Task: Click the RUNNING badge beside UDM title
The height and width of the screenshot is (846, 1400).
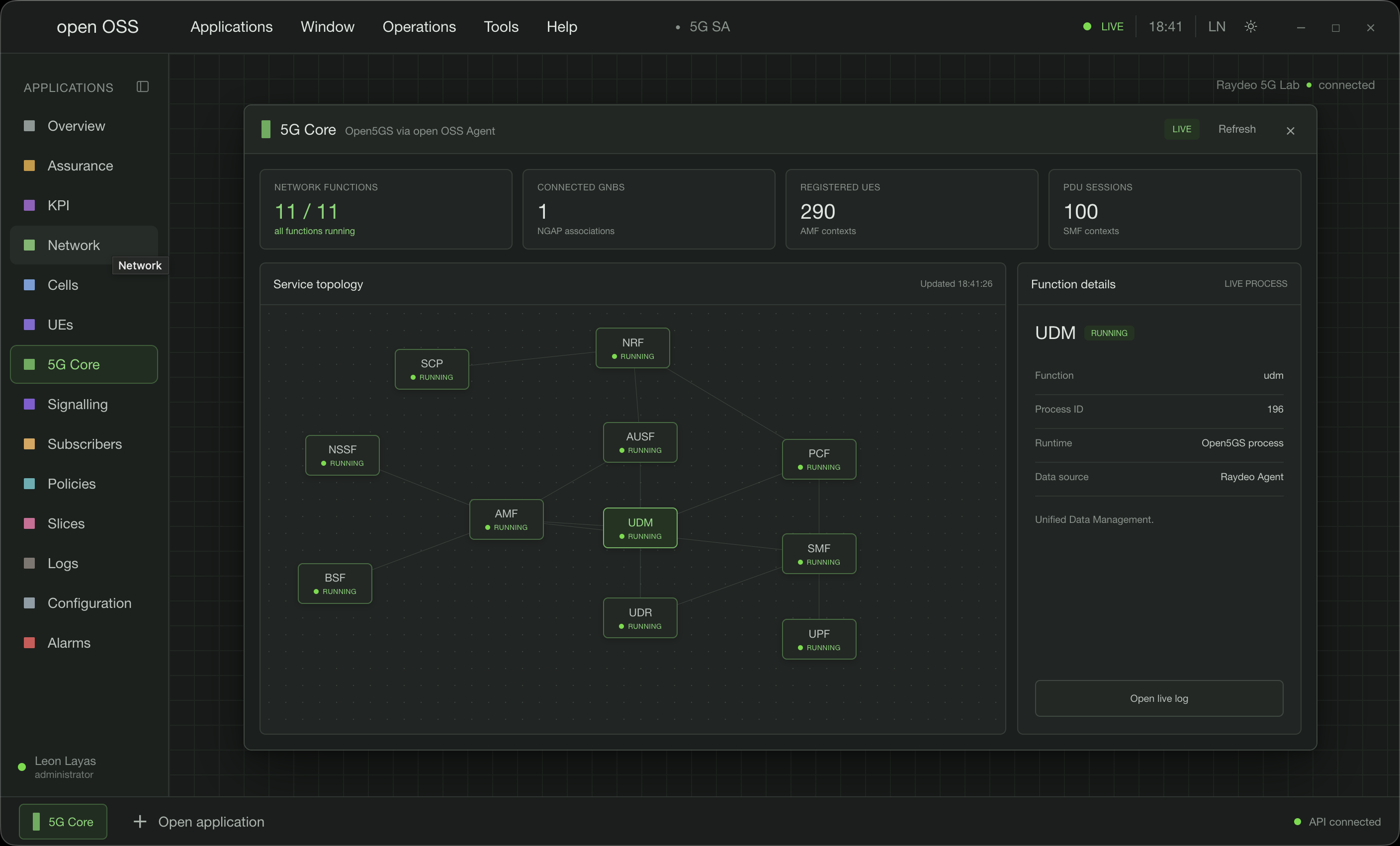Action: pyautogui.click(x=1109, y=333)
